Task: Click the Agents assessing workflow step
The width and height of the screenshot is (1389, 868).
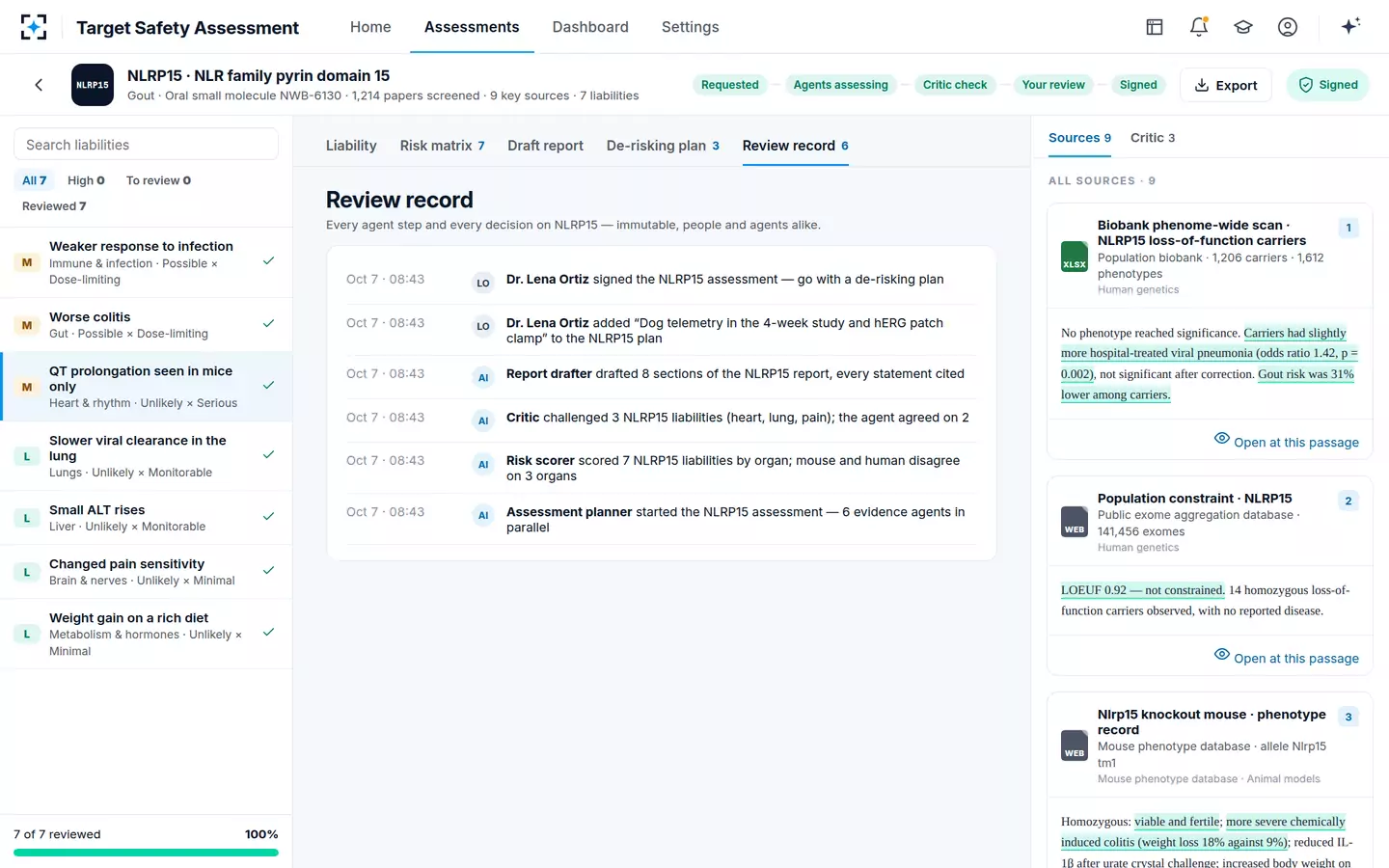Action: 840,85
